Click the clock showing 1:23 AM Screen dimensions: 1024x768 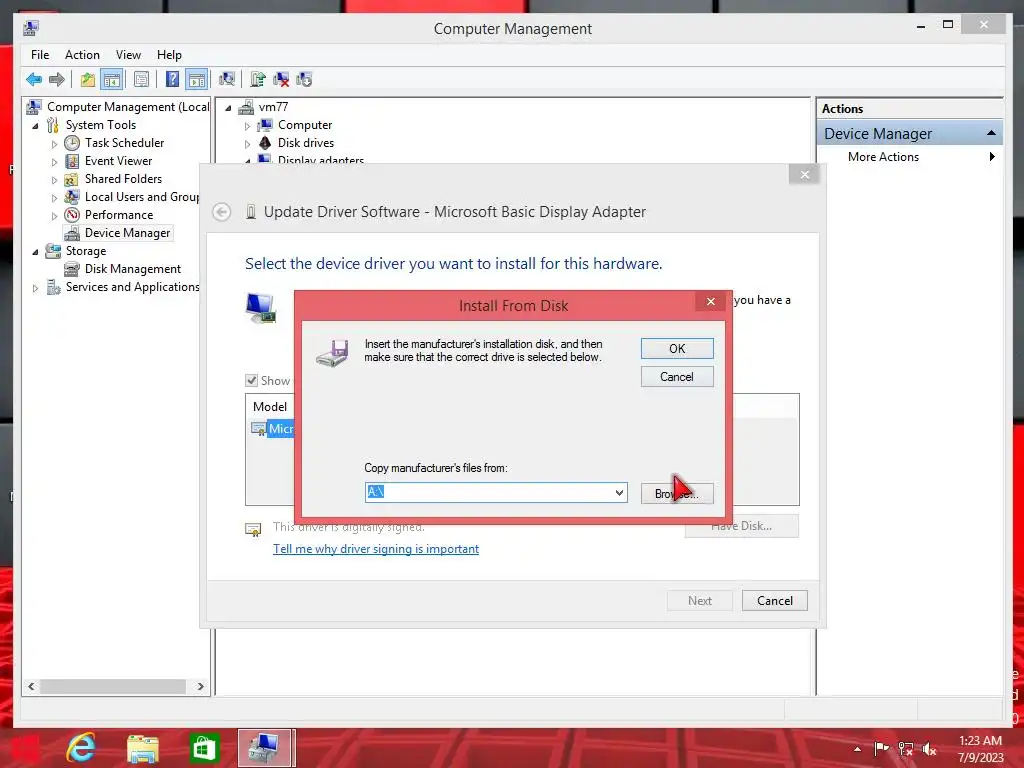pos(980,741)
